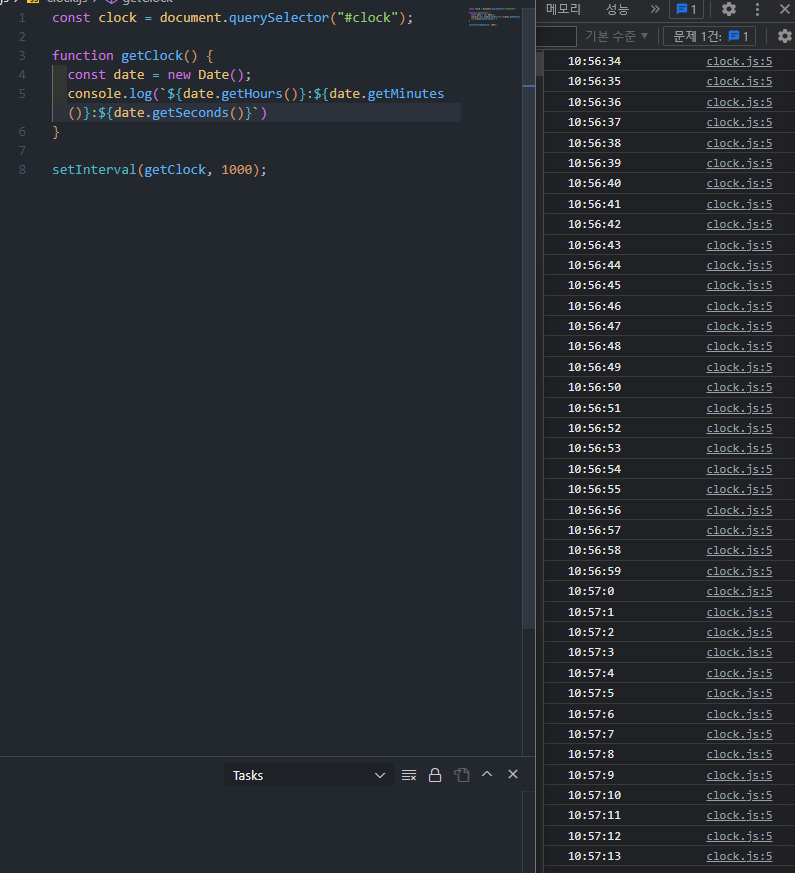This screenshot has width=795, height=873.
Task: Open DevTools more options kebab menu
Action: (x=757, y=9)
